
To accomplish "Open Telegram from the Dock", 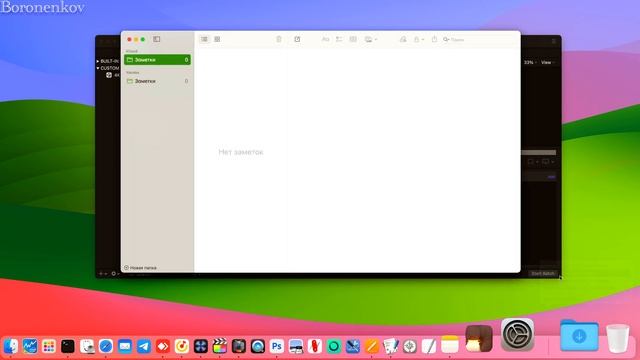I will point(144,346).
